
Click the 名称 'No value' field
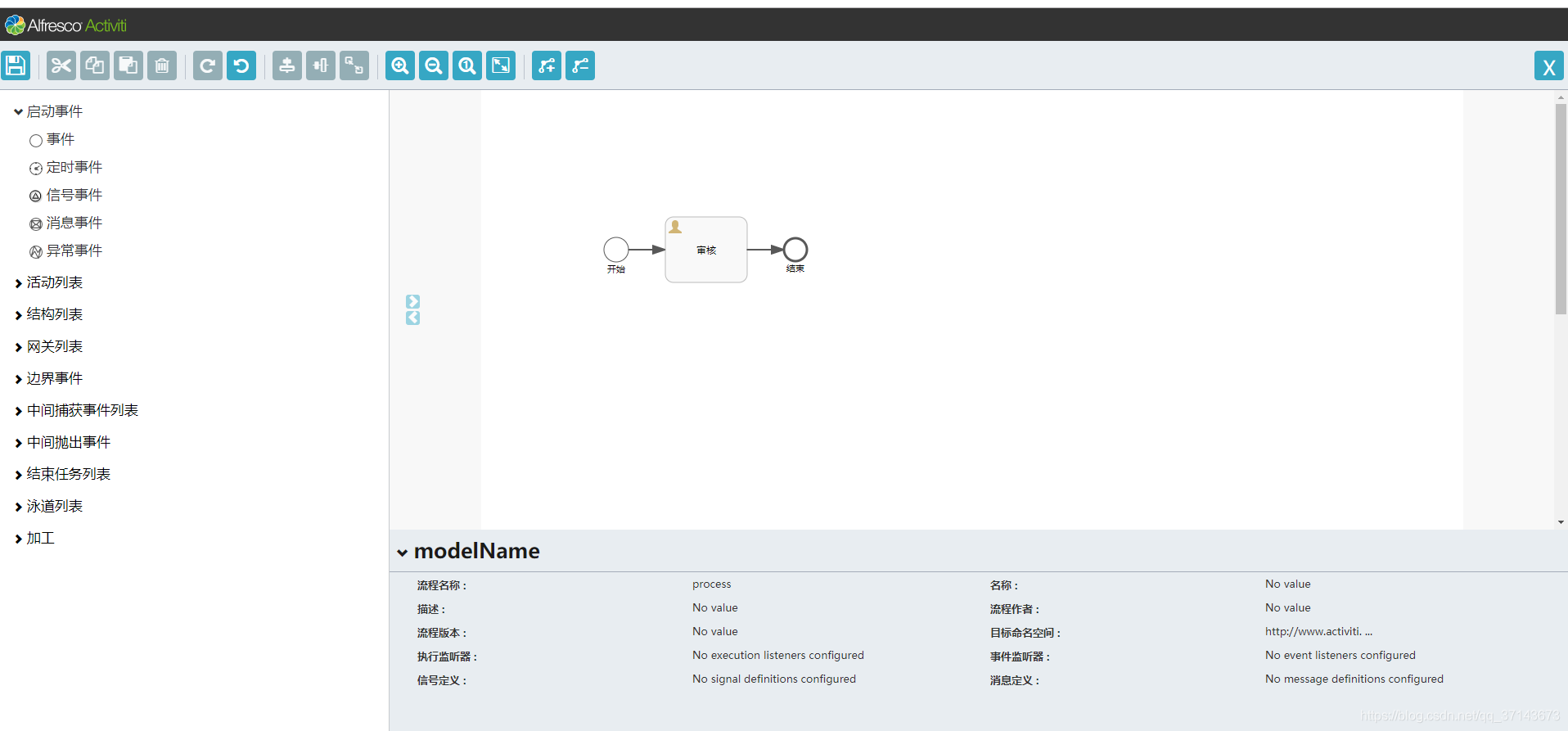click(1288, 584)
